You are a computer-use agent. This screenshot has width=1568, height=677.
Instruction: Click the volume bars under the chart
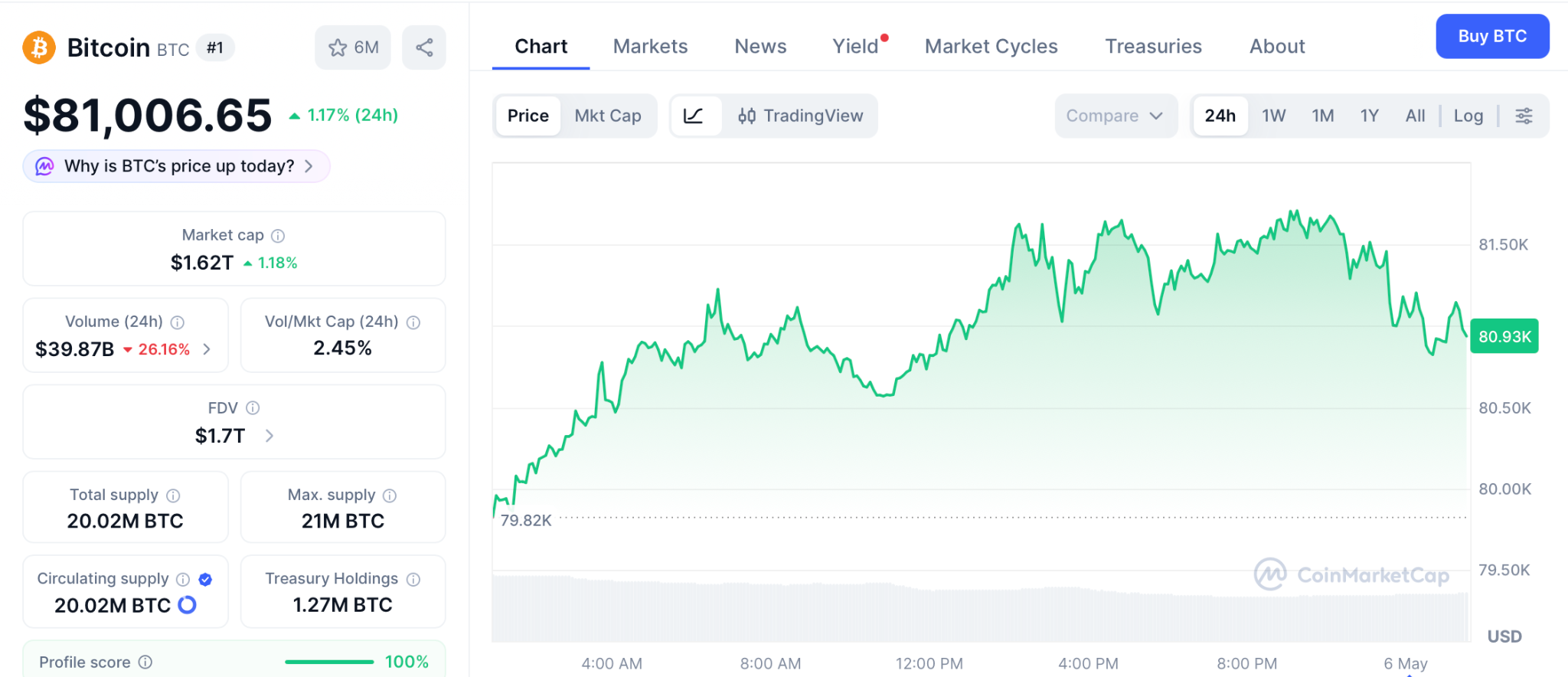pyautogui.click(x=980, y=608)
